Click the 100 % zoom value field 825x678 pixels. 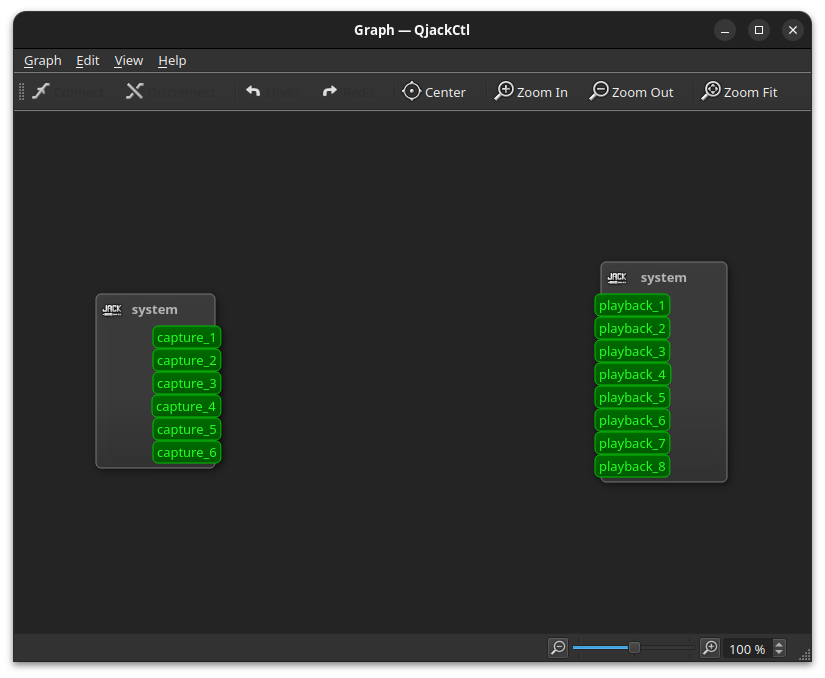747,649
